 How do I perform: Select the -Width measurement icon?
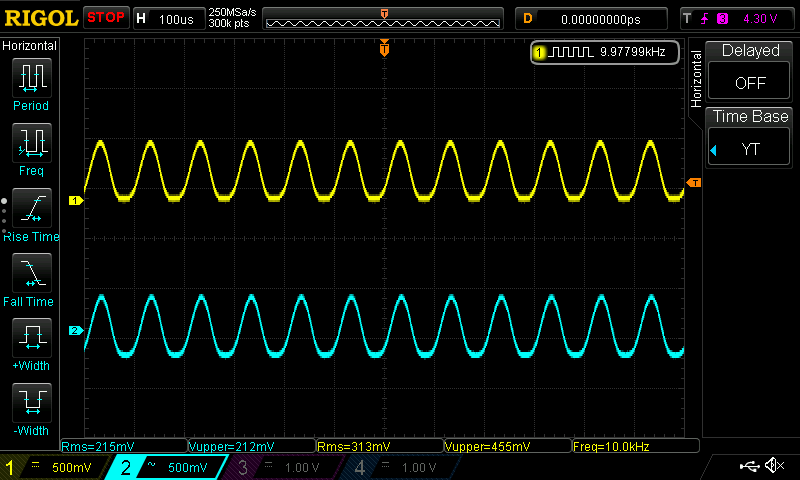pyautogui.click(x=31, y=403)
